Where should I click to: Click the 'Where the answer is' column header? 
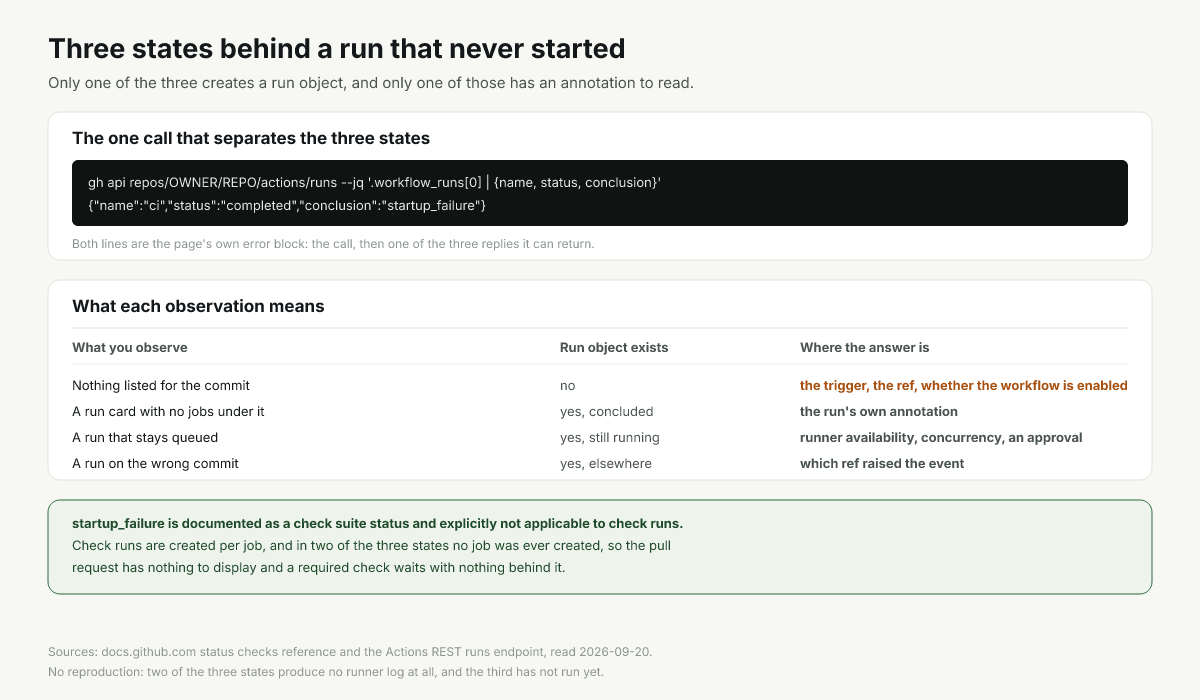865,347
